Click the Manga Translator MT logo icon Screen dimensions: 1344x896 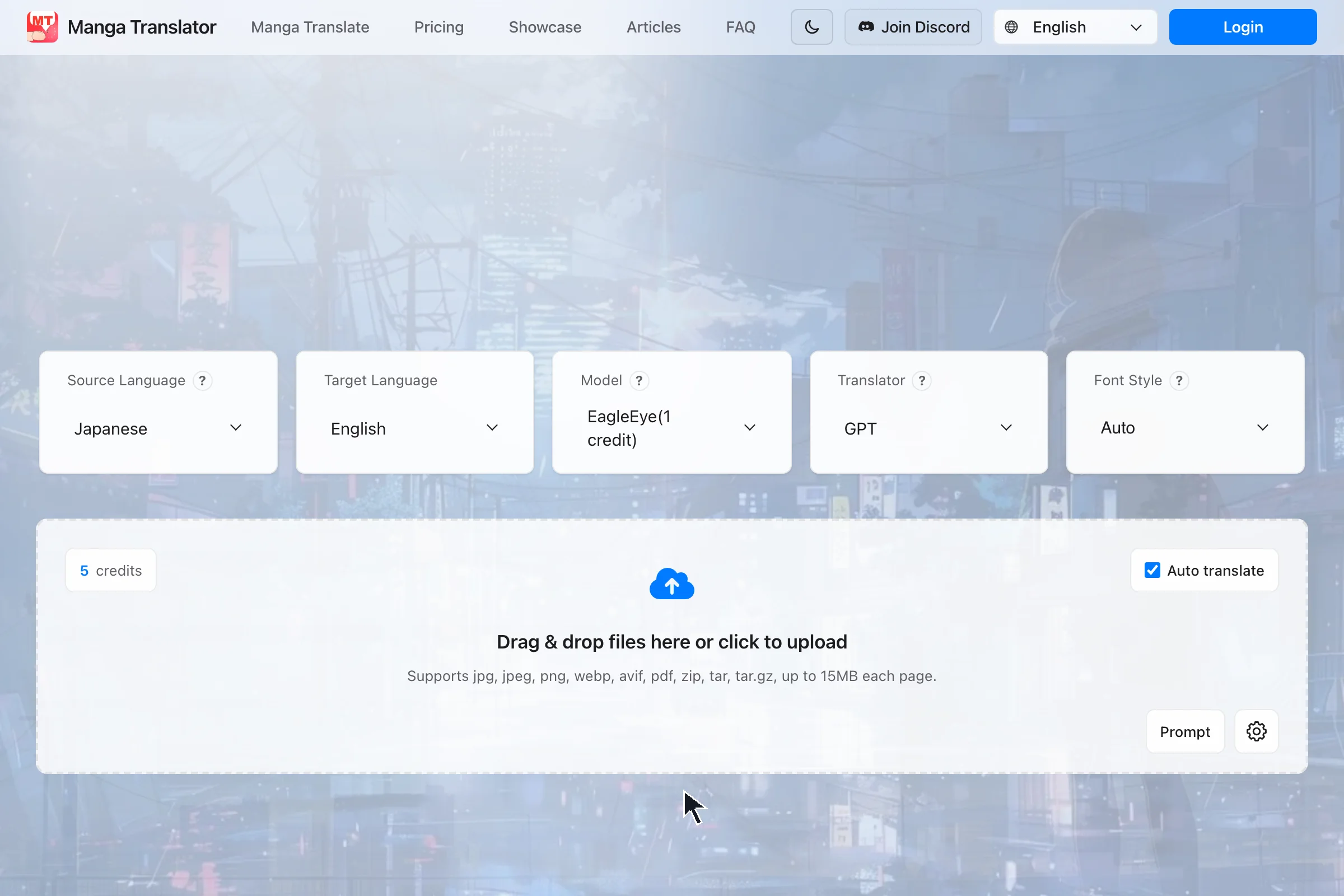(x=43, y=27)
